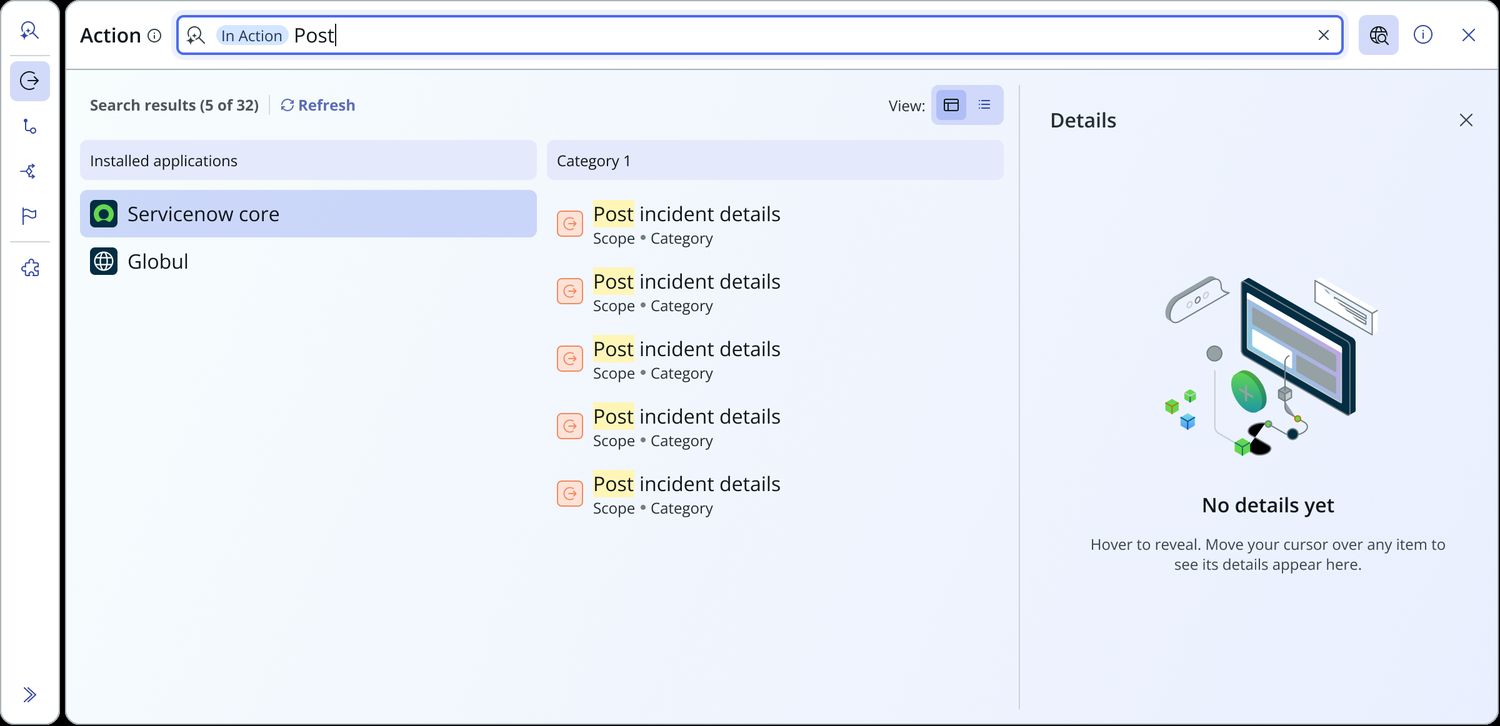Open the info button next to globe
The height and width of the screenshot is (726, 1500).
pyautogui.click(x=1423, y=35)
